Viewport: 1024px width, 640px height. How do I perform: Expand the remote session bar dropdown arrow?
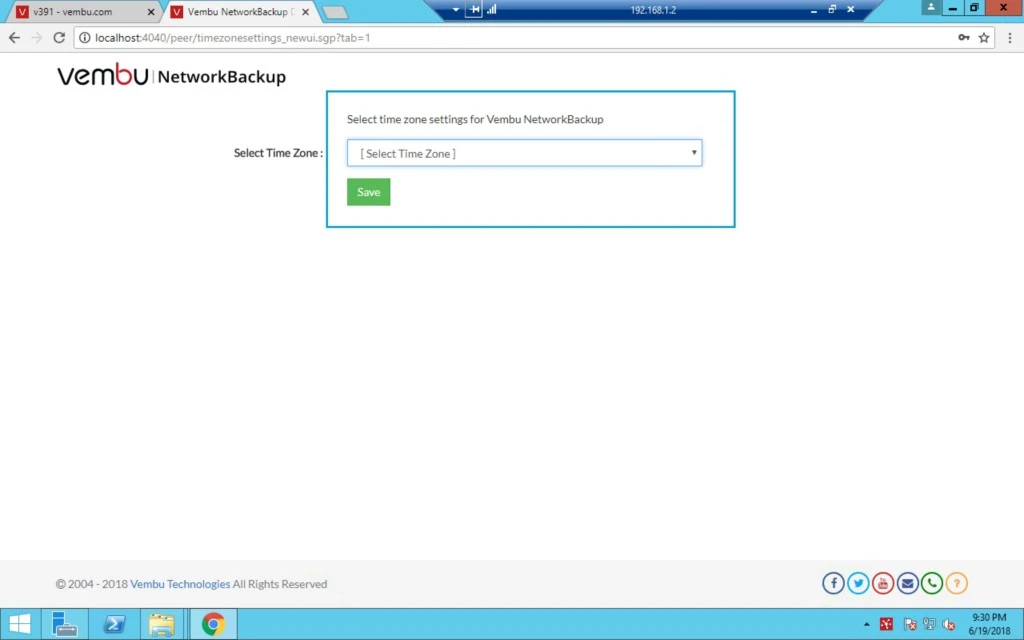pyautogui.click(x=455, y=10)
